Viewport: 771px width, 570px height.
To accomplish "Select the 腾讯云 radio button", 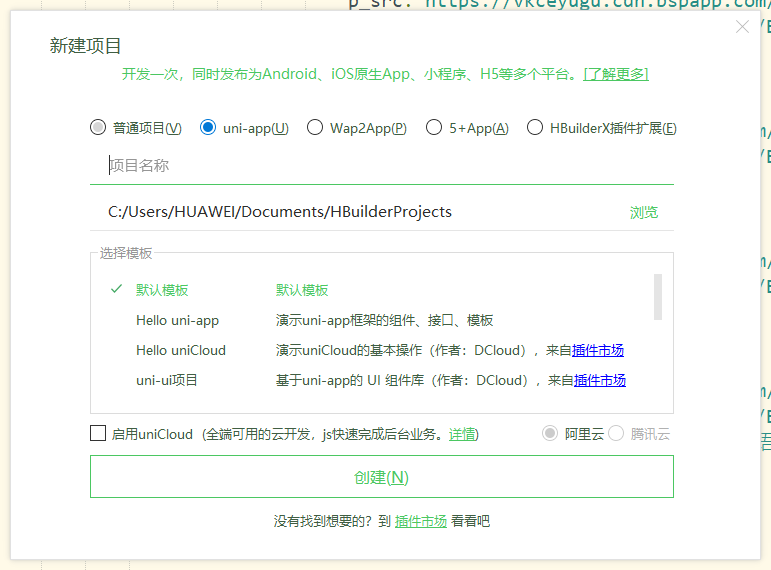I will (x=616, y=433).
